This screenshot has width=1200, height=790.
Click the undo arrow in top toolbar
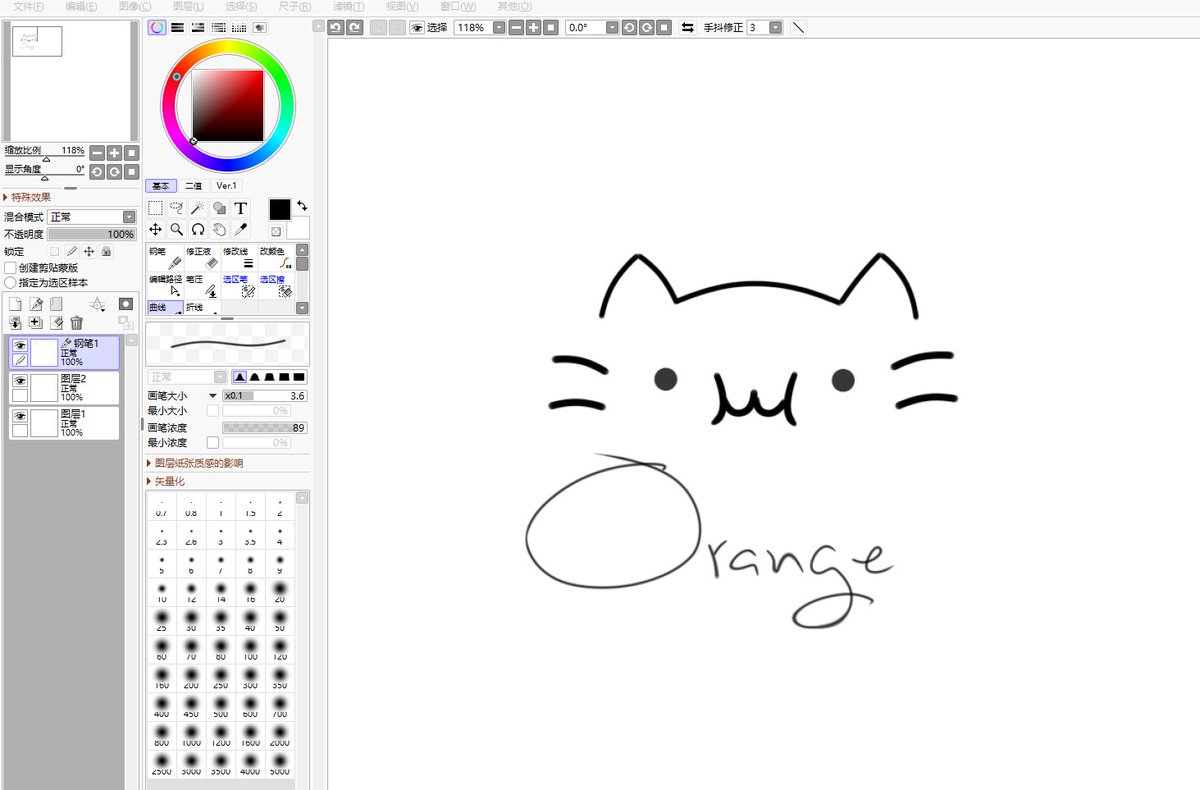335,28
